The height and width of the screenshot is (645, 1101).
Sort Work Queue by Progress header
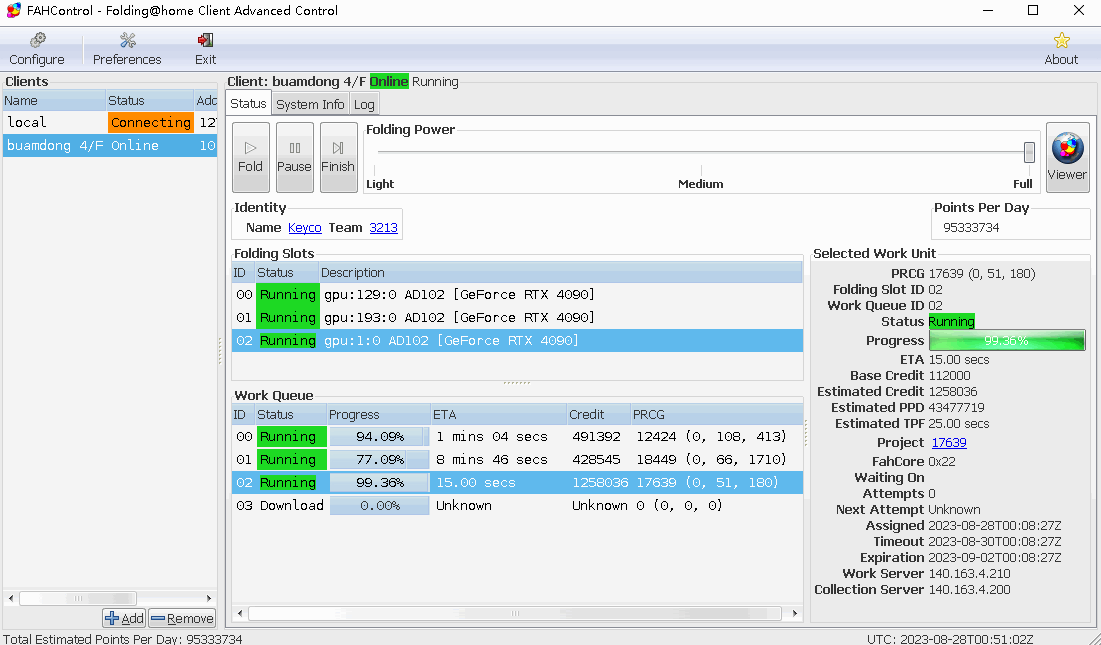378,415
